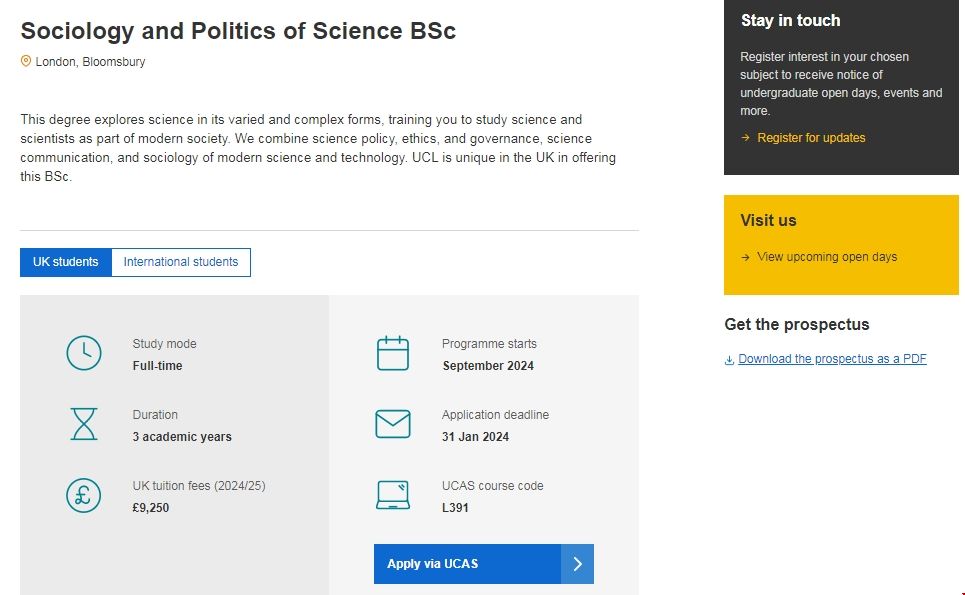Click the arrow icon inside Apply via UCAS
The height and width of the screenshot is (595, 965).
(577, 563)
